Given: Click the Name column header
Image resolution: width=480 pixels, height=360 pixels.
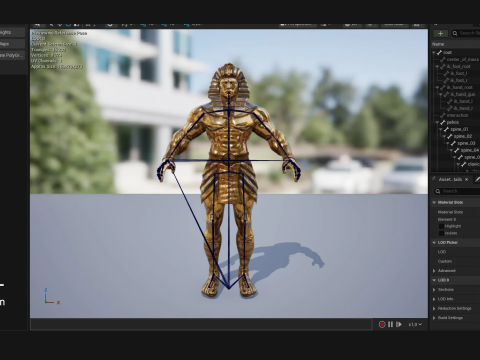Looking at the screenshot, I should [438, 44].
